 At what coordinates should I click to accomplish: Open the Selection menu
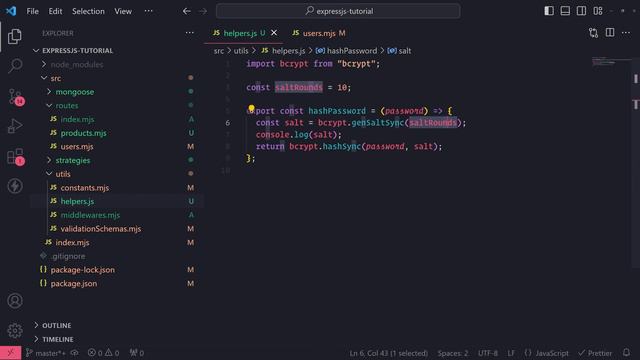(x=88, y=11)
